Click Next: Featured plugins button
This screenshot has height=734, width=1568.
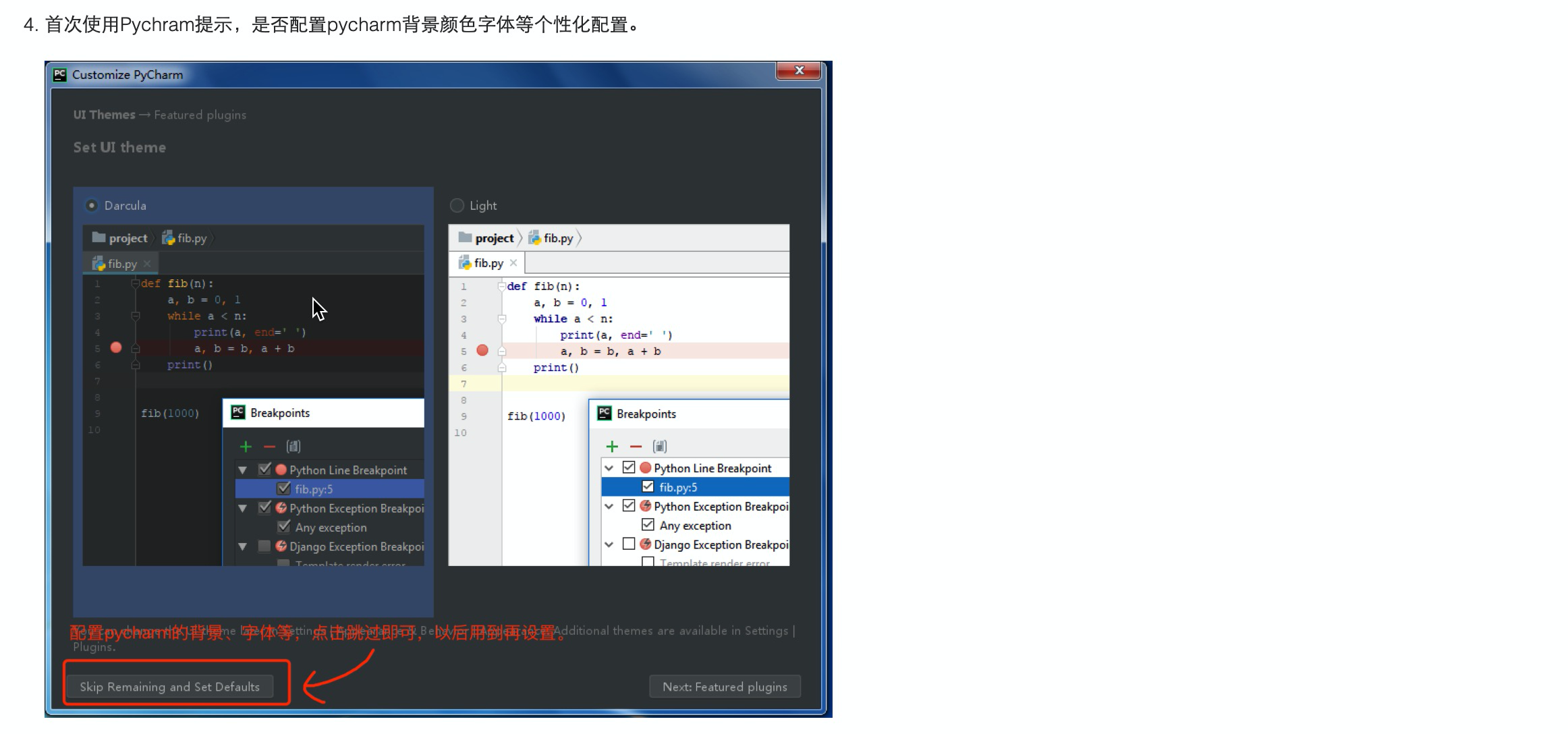coord(725,686)
